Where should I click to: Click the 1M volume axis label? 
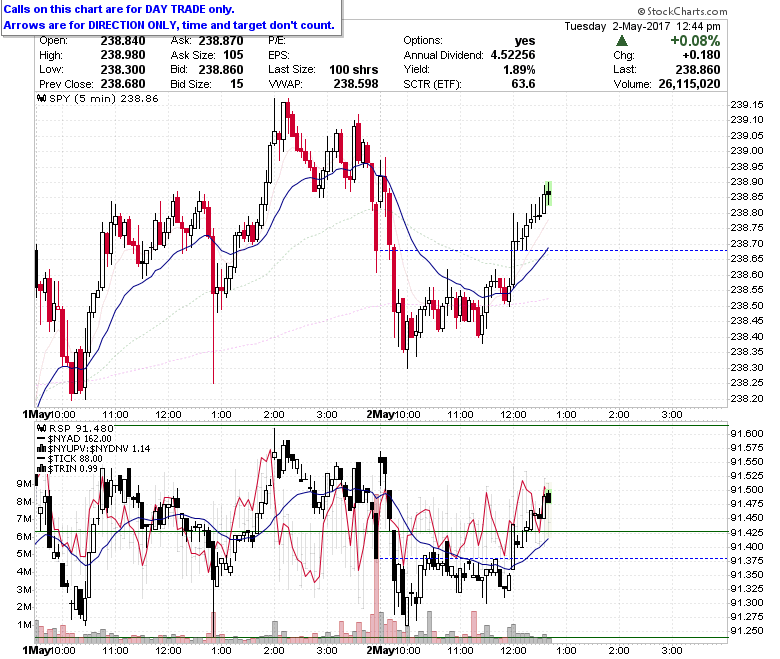click(x=24, y=625)
